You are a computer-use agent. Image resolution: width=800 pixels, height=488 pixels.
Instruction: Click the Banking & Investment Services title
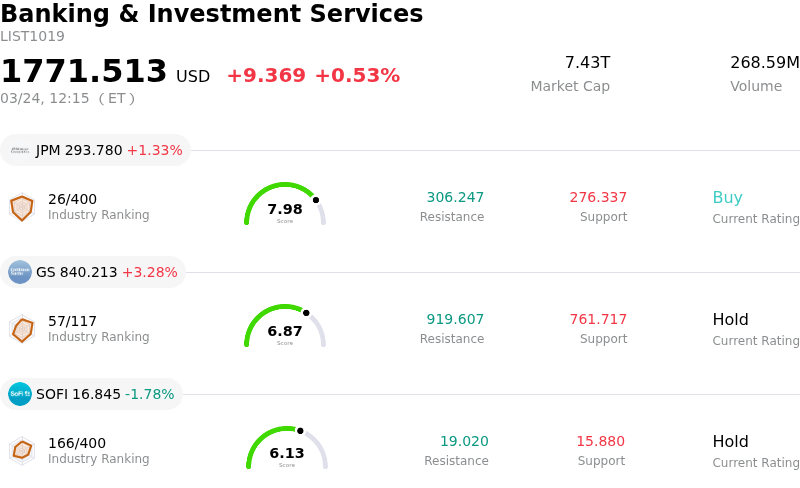[212, 14]
